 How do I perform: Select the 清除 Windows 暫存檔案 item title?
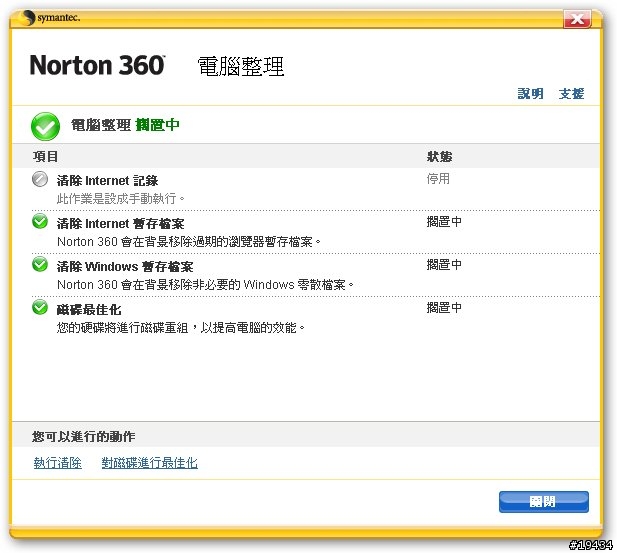coord(125,266)
